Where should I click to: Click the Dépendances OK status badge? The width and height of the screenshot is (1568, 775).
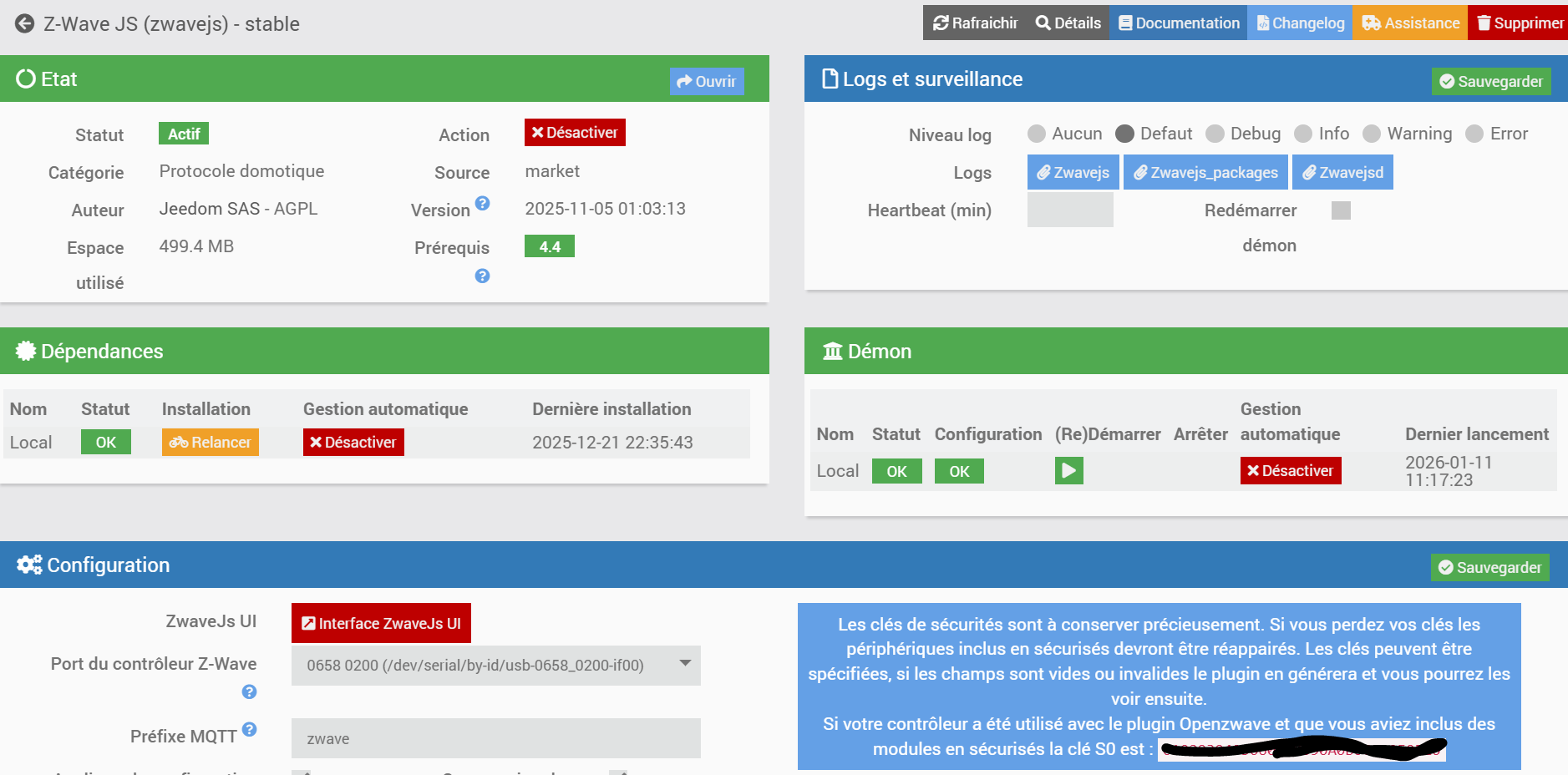coord(106,443)
